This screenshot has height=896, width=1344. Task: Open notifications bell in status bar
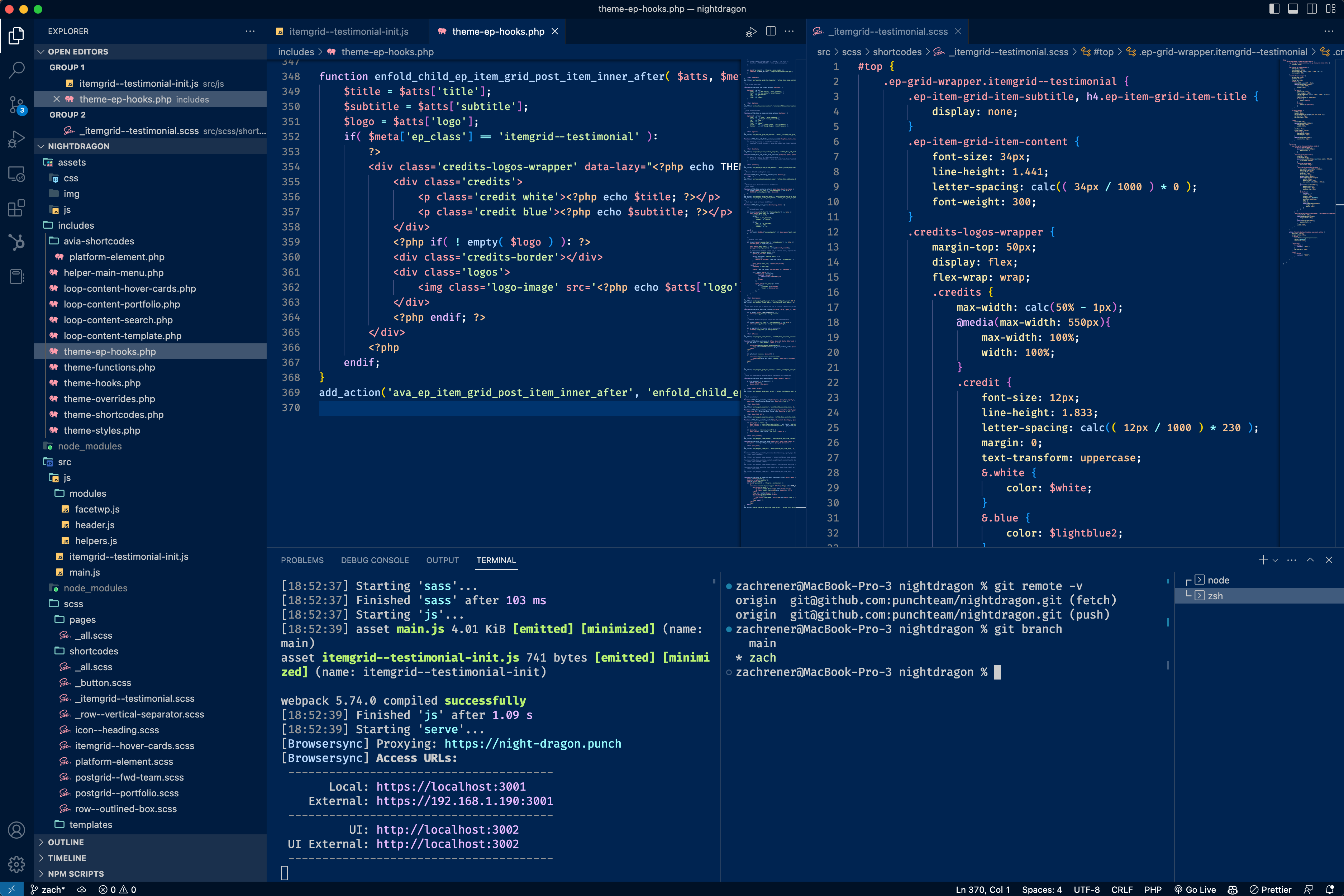(1329, 889)
